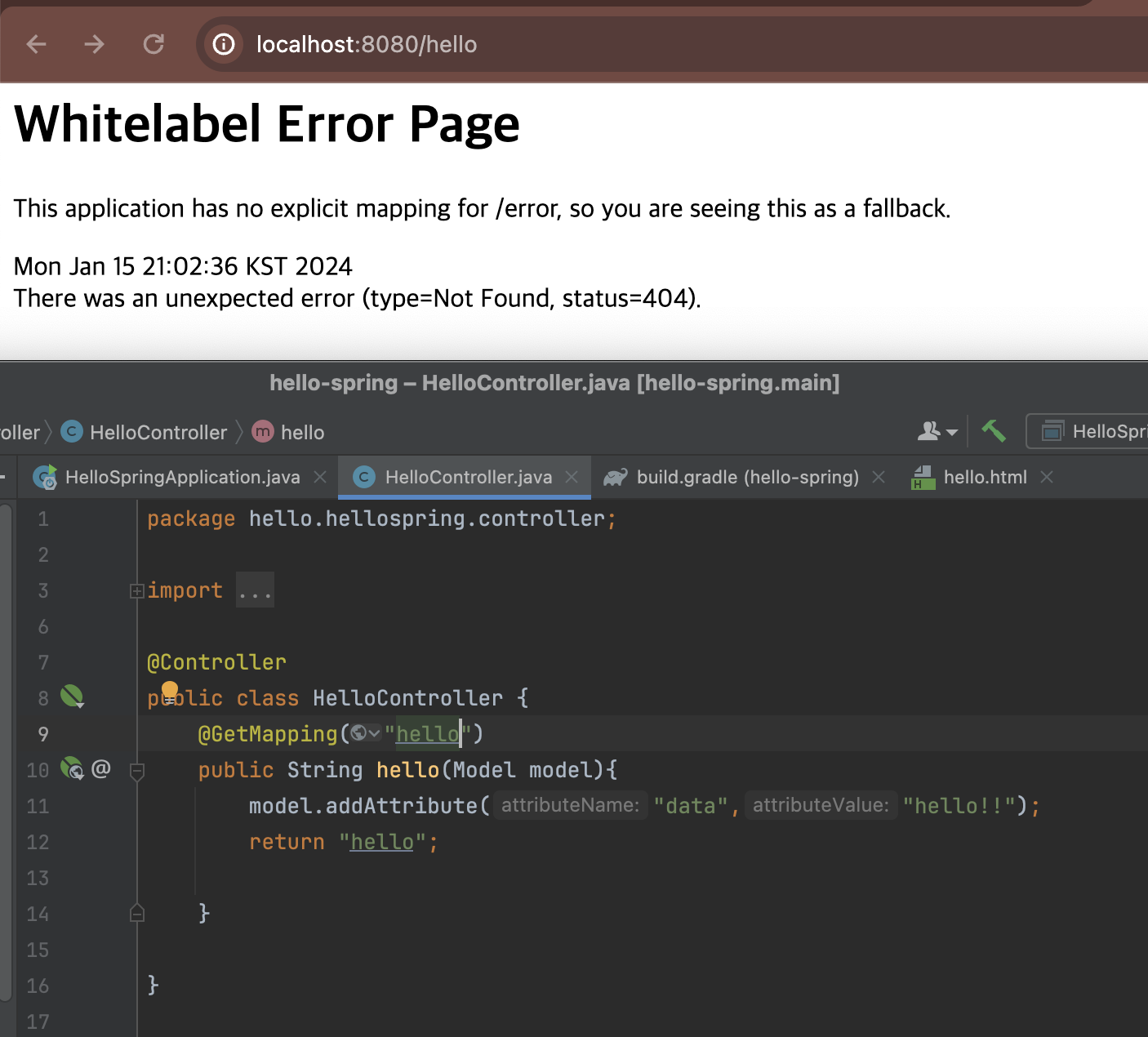The height and width of the screenshot is (1037, 1148).
Task: Click the build.gradle elephant icon
Action: coord(616,477)
